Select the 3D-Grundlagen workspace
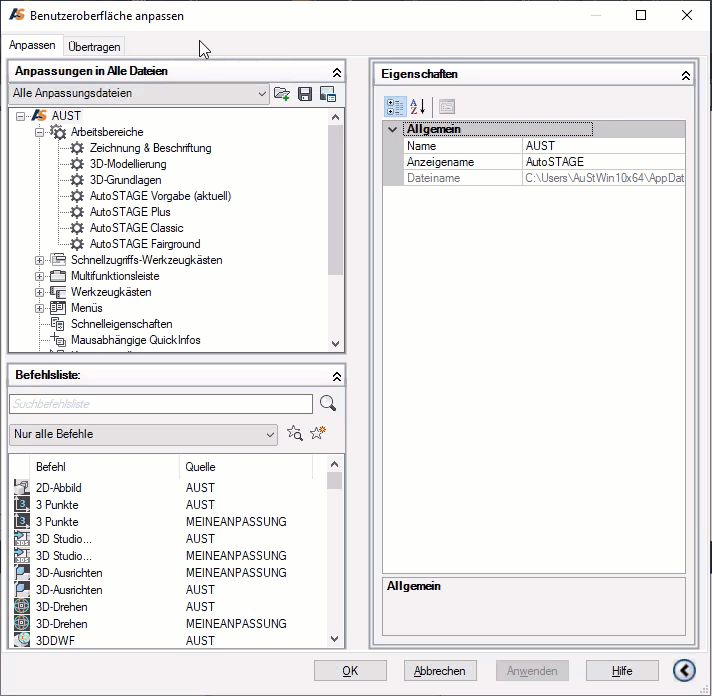This screenshot has width=712, height=696. [x=125, y=180]
